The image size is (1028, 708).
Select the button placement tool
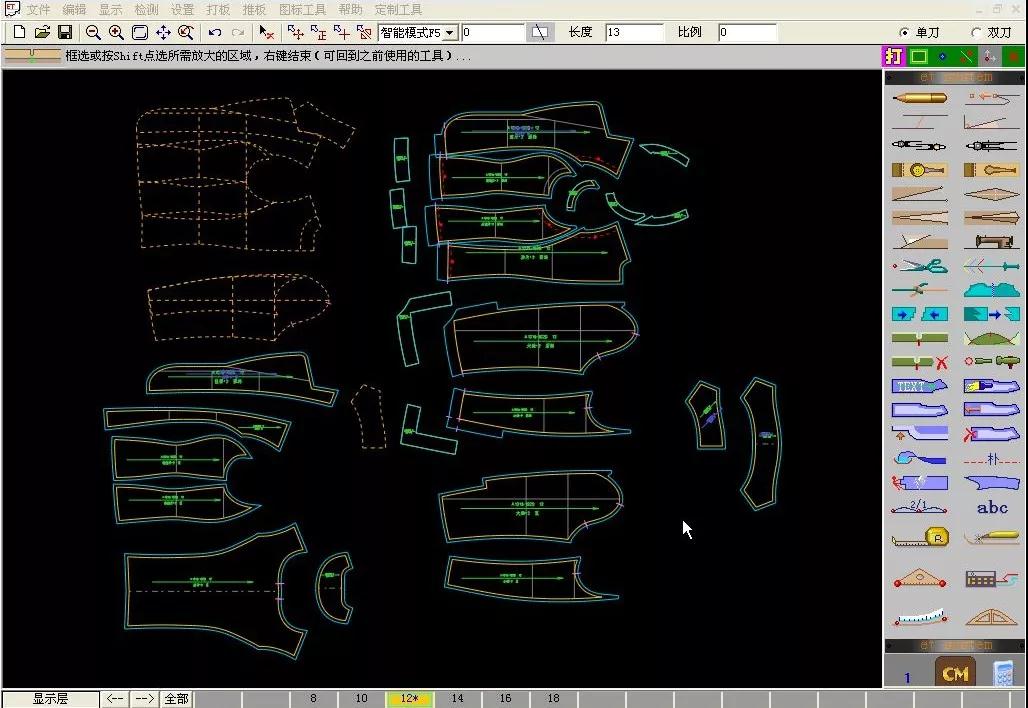click(x=919, y=170)
